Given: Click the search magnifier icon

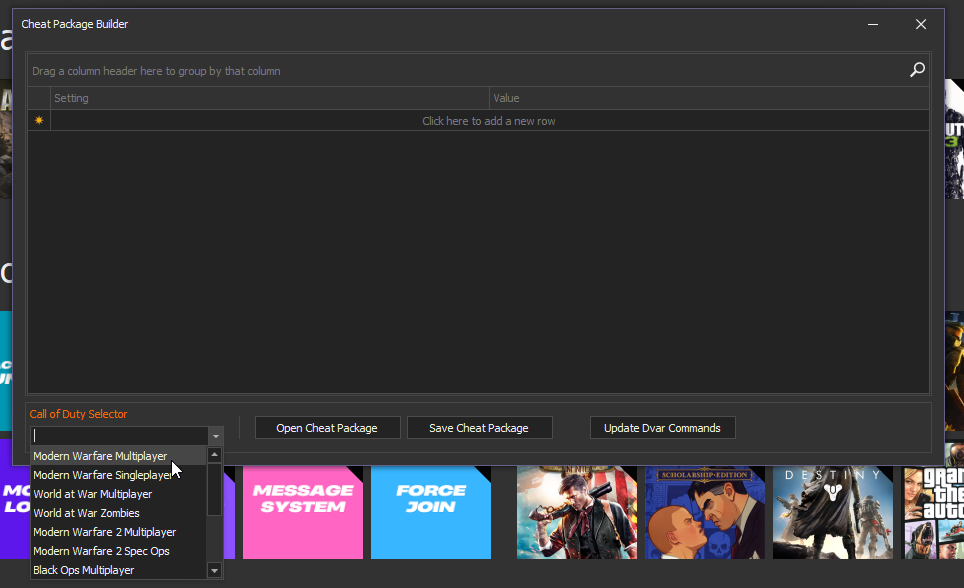Looking at the screenshot, I should (x=917, y=70).
